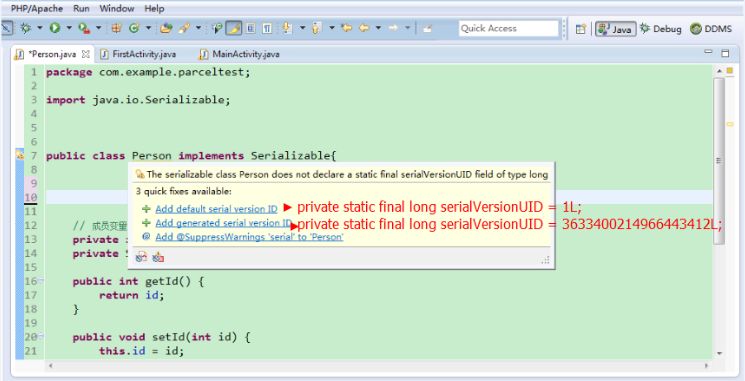
Task: Toggle Mark Occurrences highlighter
Action: pyautogui.click(x=233, y=29)
